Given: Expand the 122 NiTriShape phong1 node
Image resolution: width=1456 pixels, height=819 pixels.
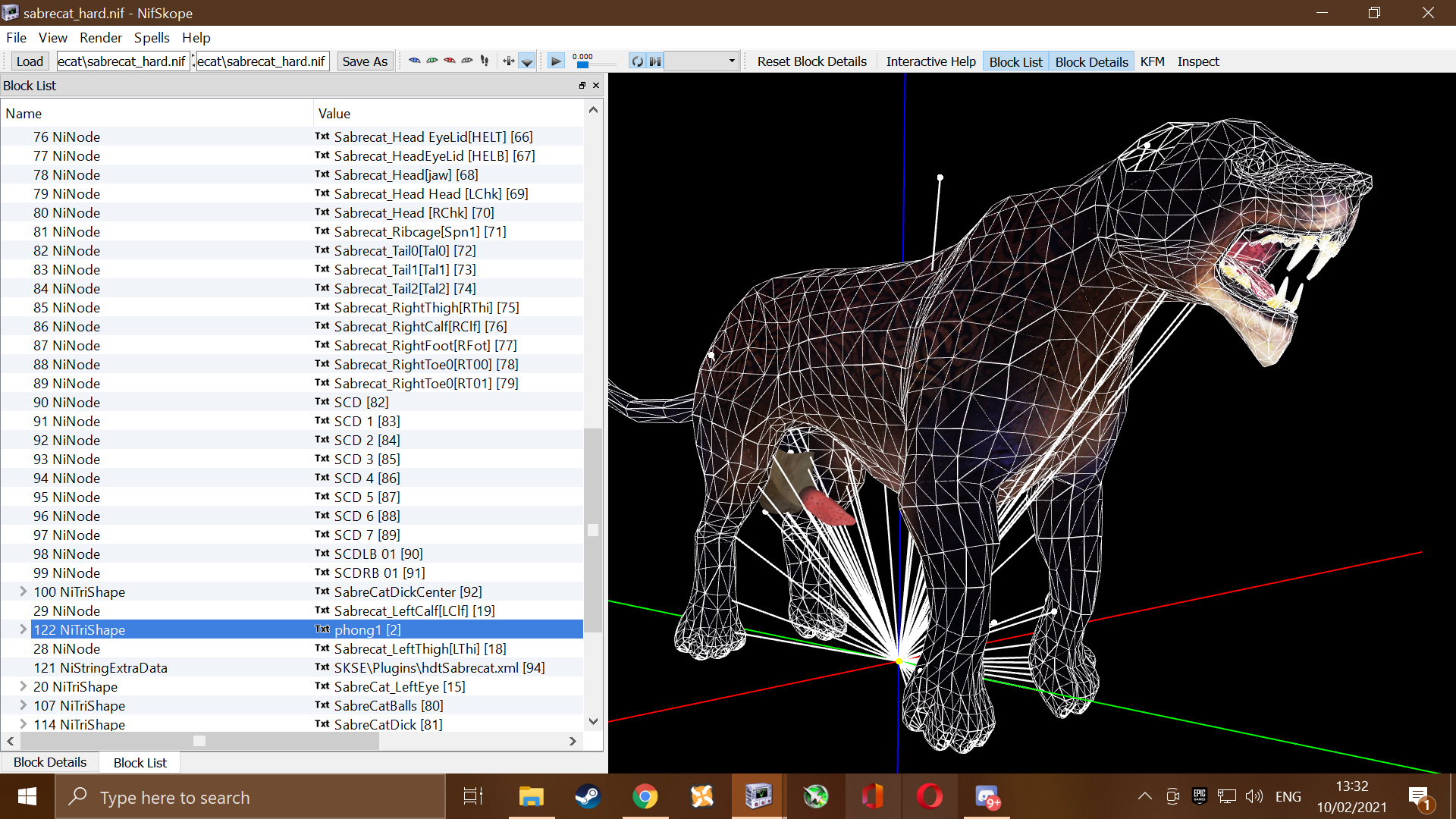Looking at the screenshot, I should [23, 629].
